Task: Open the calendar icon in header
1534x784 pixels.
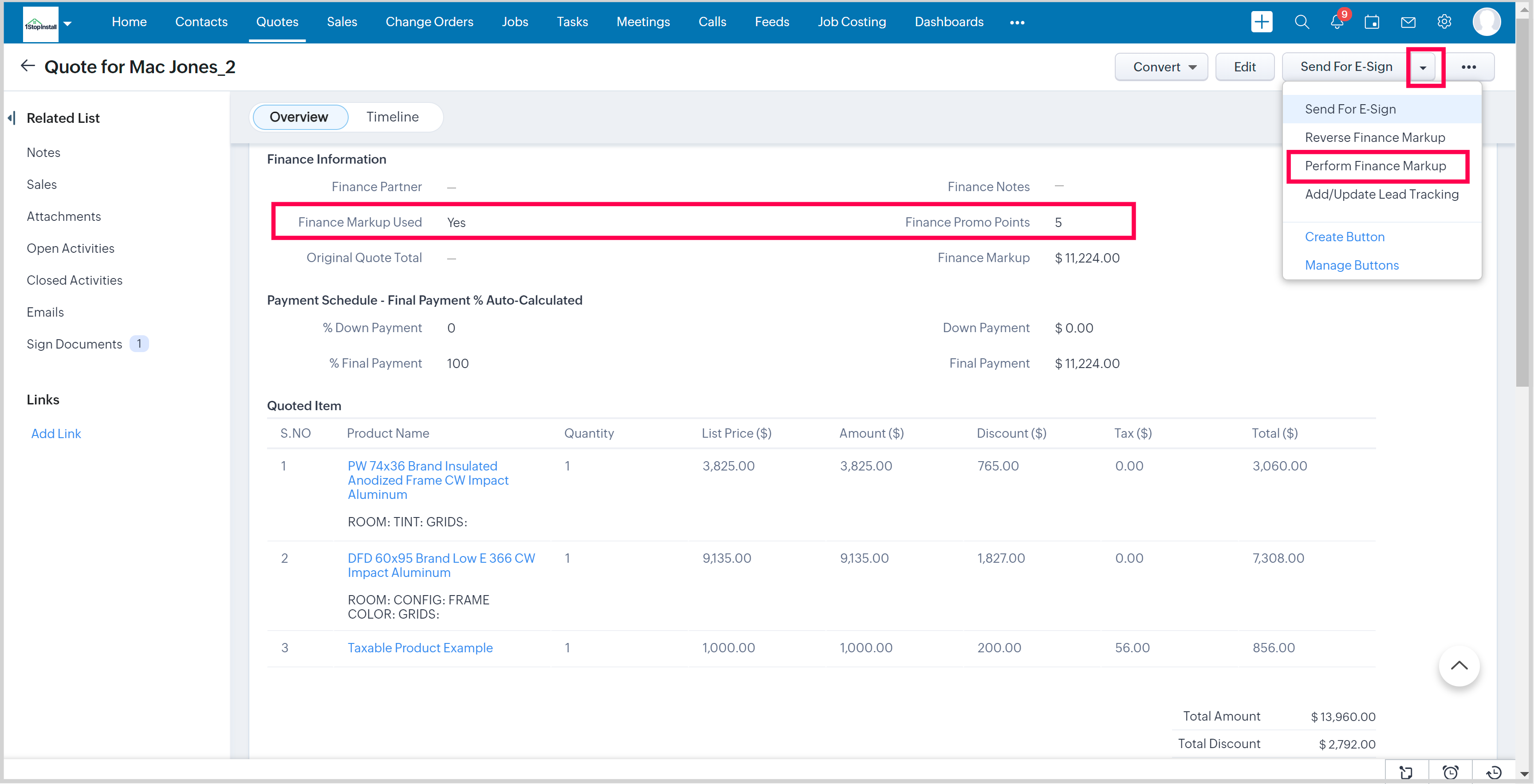Action: point(1372,22)
